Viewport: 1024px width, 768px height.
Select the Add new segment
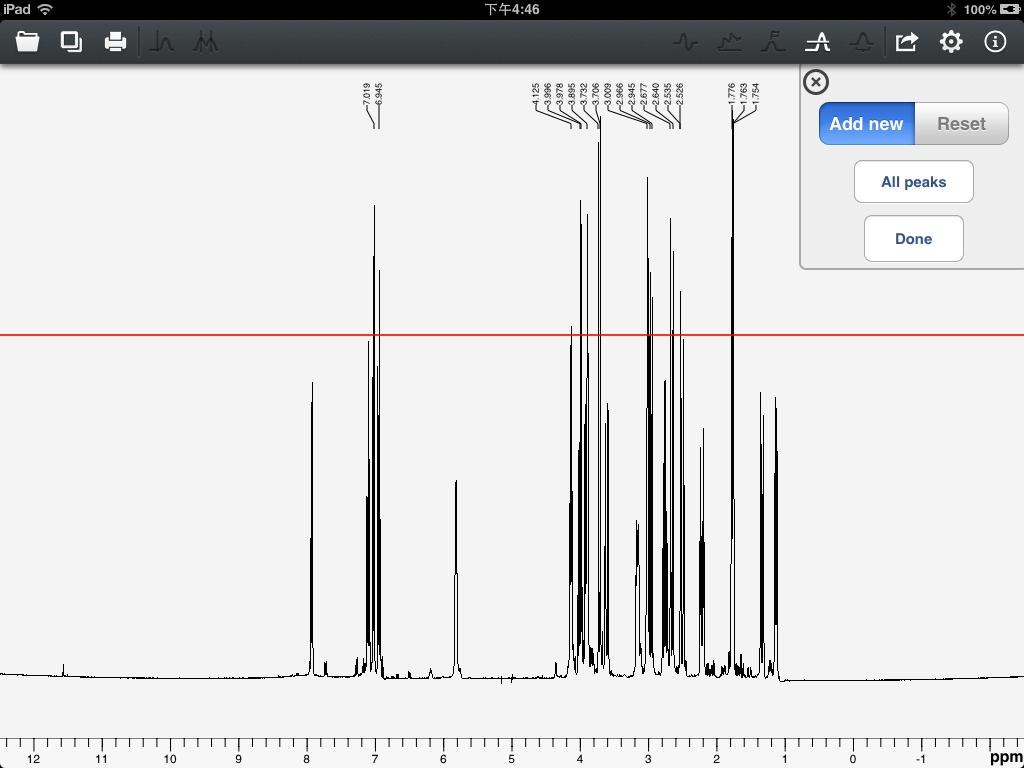coord(867,123)
